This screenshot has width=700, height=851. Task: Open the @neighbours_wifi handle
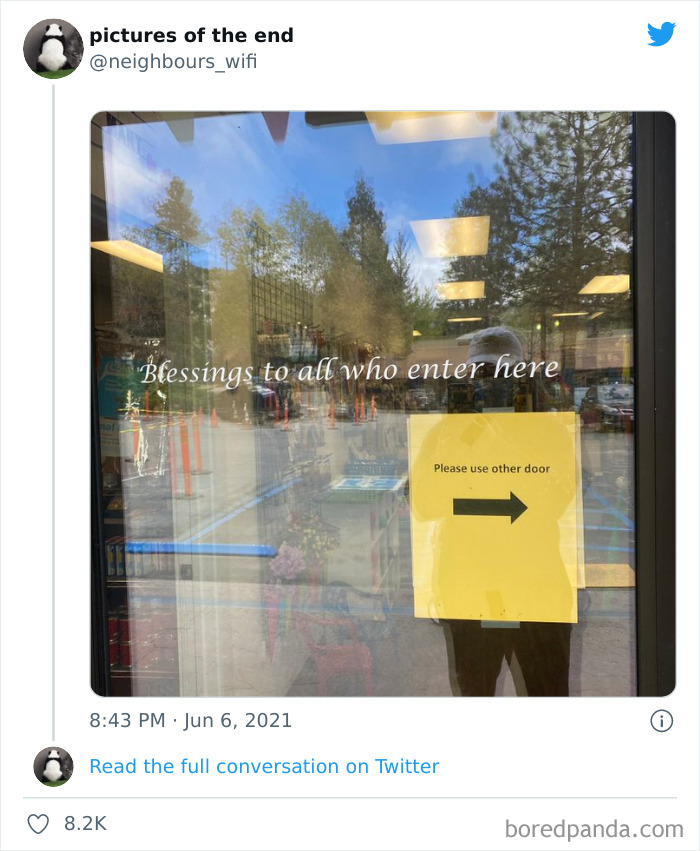pyautogui.click(x=173, y=61)
